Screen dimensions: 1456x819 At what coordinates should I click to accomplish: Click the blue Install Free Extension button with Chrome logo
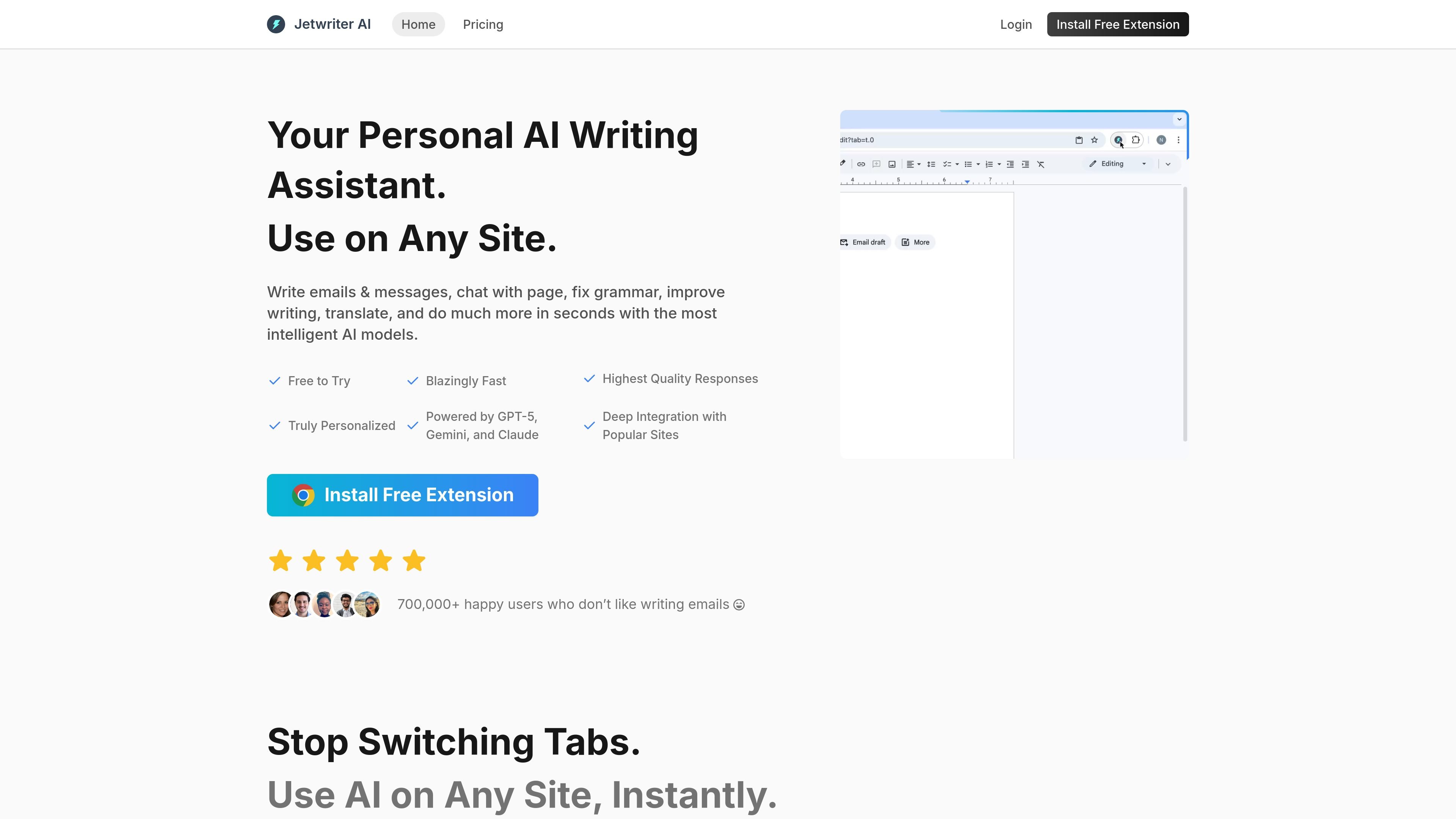[402, 495]
